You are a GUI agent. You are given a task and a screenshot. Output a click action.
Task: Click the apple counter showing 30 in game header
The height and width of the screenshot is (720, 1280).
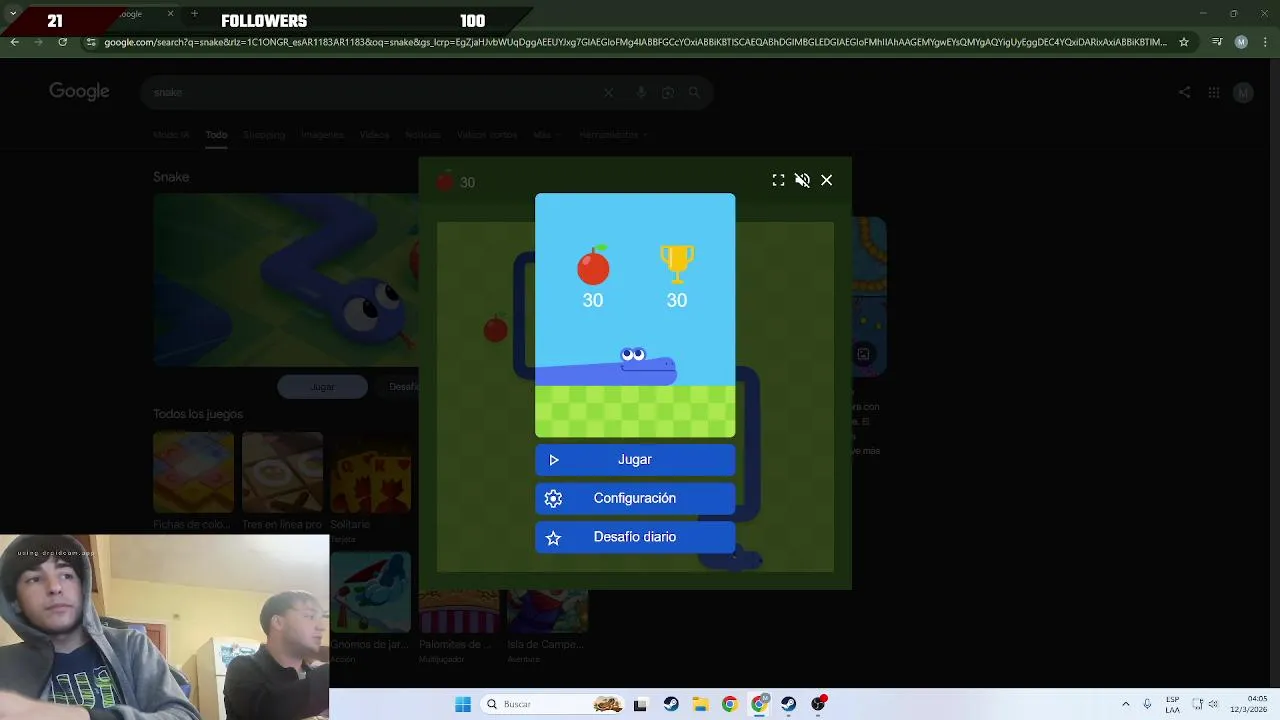coord(456,182)
